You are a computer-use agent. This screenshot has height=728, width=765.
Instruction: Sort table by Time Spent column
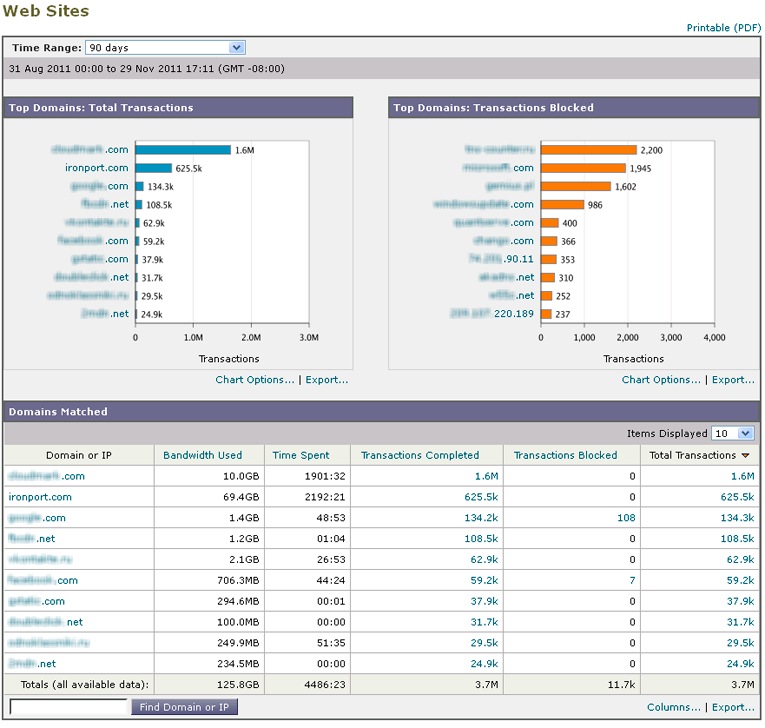coord(301,455)
